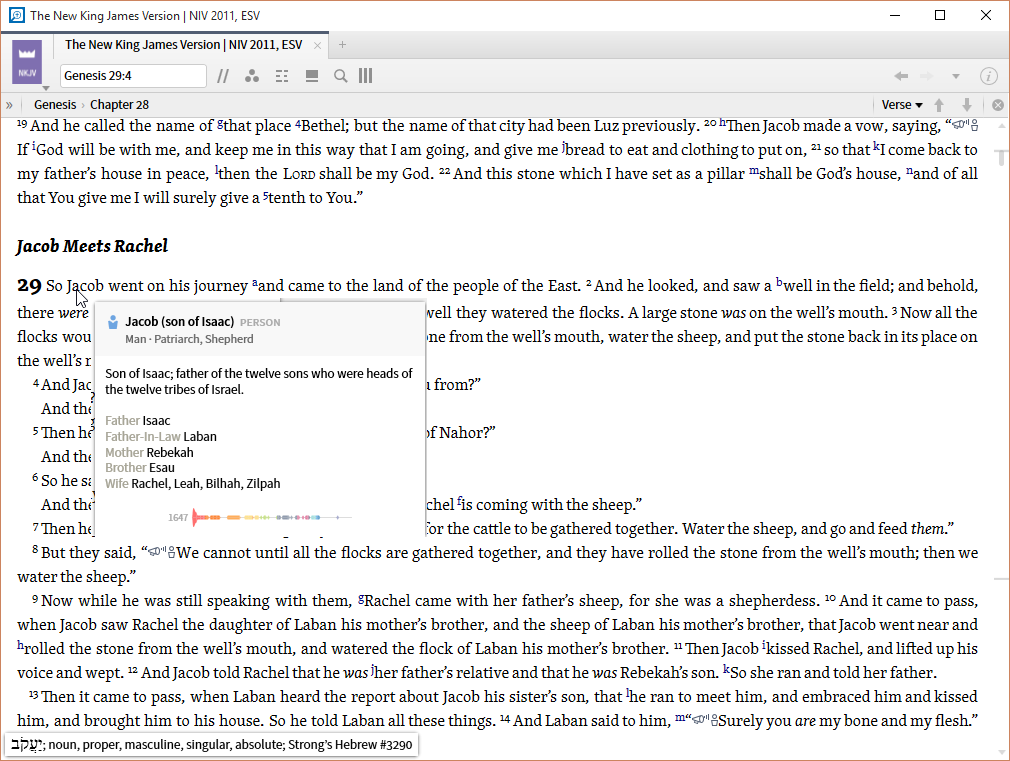Add a new tab with plus
1010x761 pixels.
tap(342, 44)
